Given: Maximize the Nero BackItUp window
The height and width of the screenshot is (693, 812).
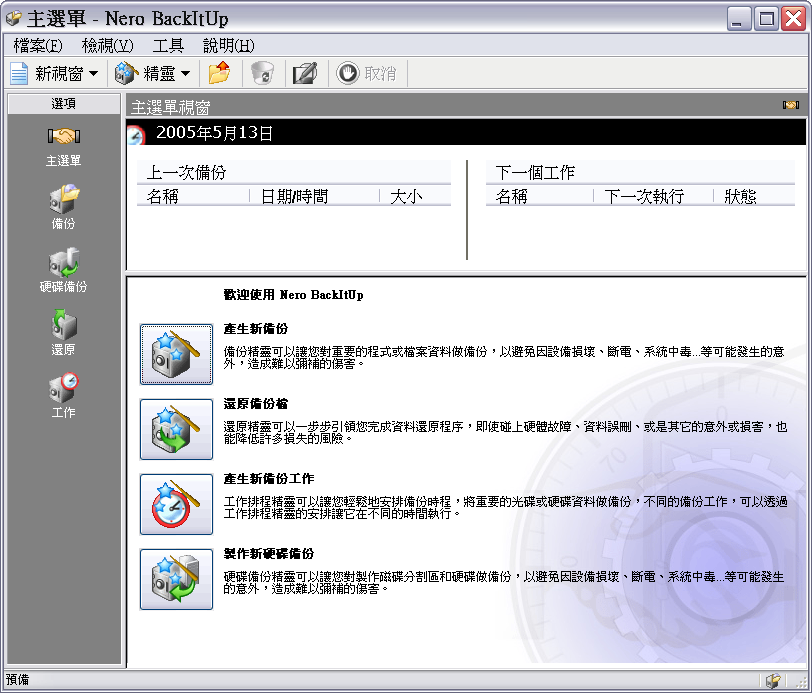Looking at the screenshot, I should [766, 19].
